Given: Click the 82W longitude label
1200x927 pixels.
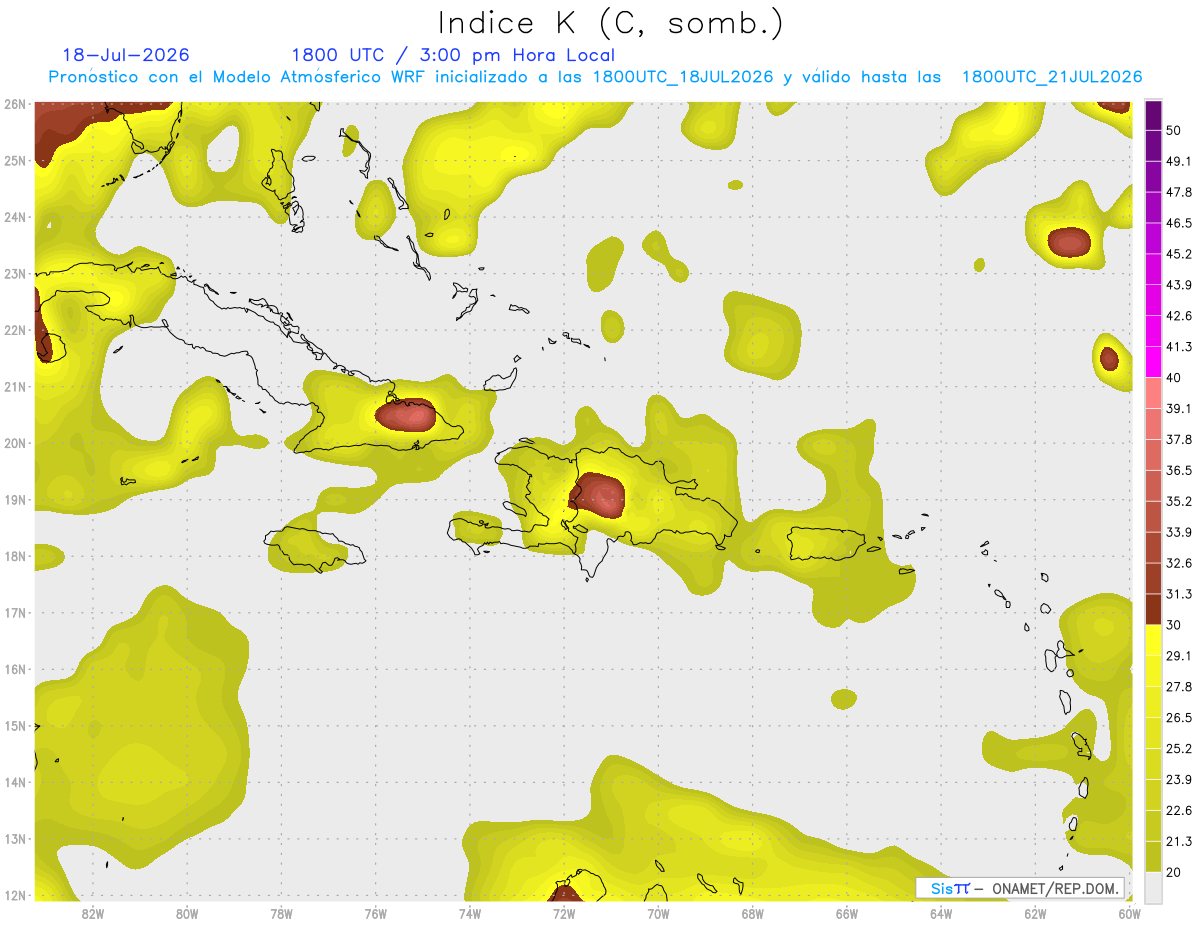Looking at the screenshot, I should 93,913.
